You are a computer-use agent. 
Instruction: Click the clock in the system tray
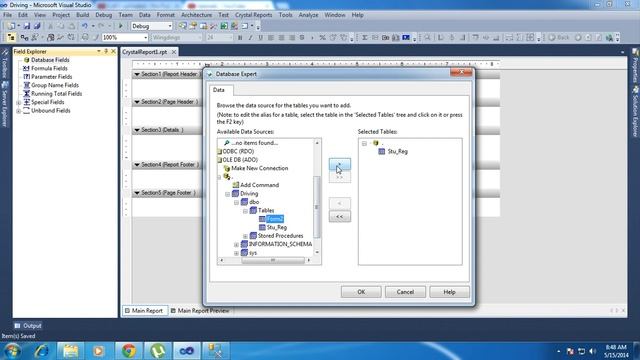(616, 351)
